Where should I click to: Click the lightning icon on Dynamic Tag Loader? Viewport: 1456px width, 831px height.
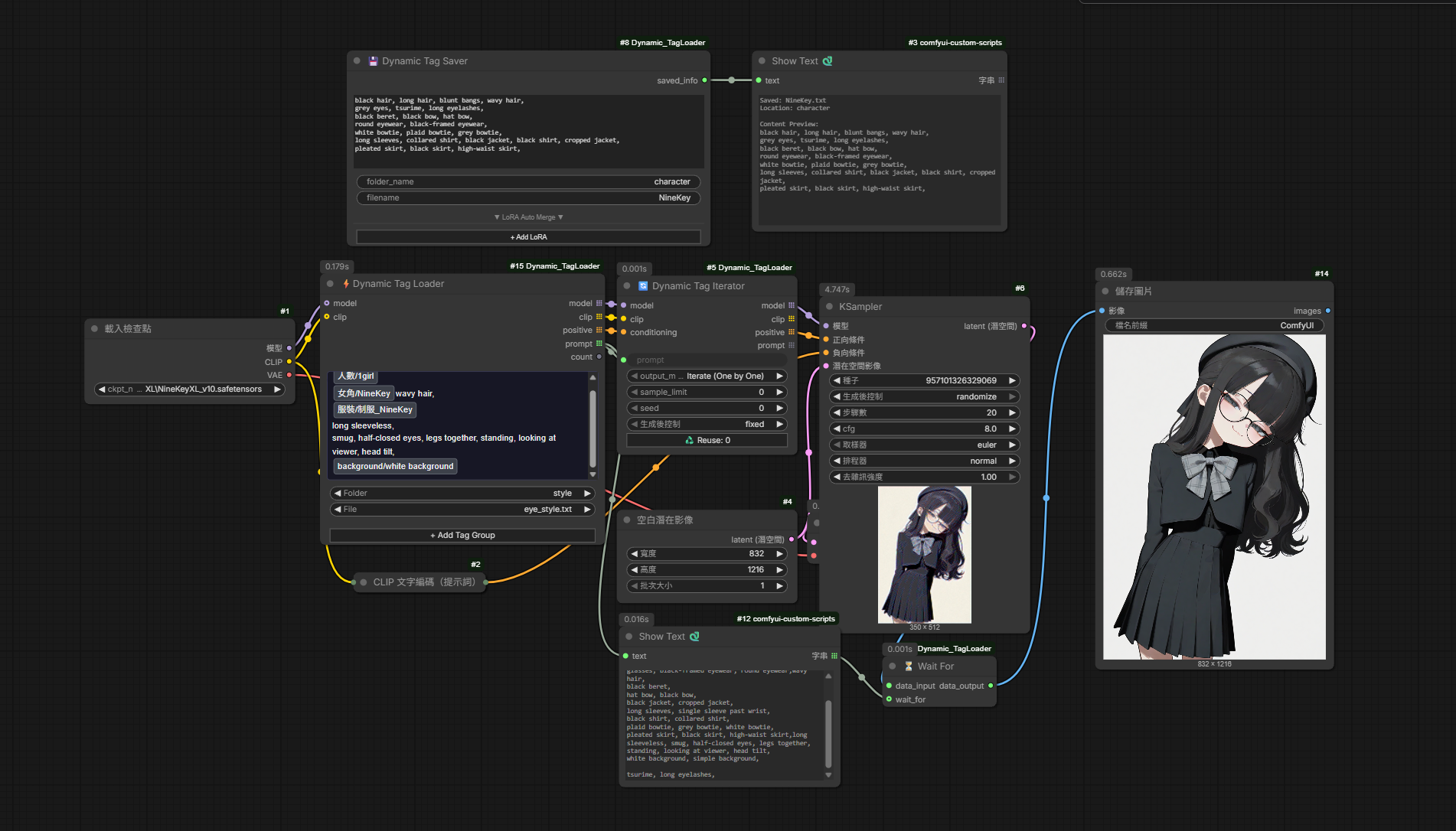coord(346,284)
